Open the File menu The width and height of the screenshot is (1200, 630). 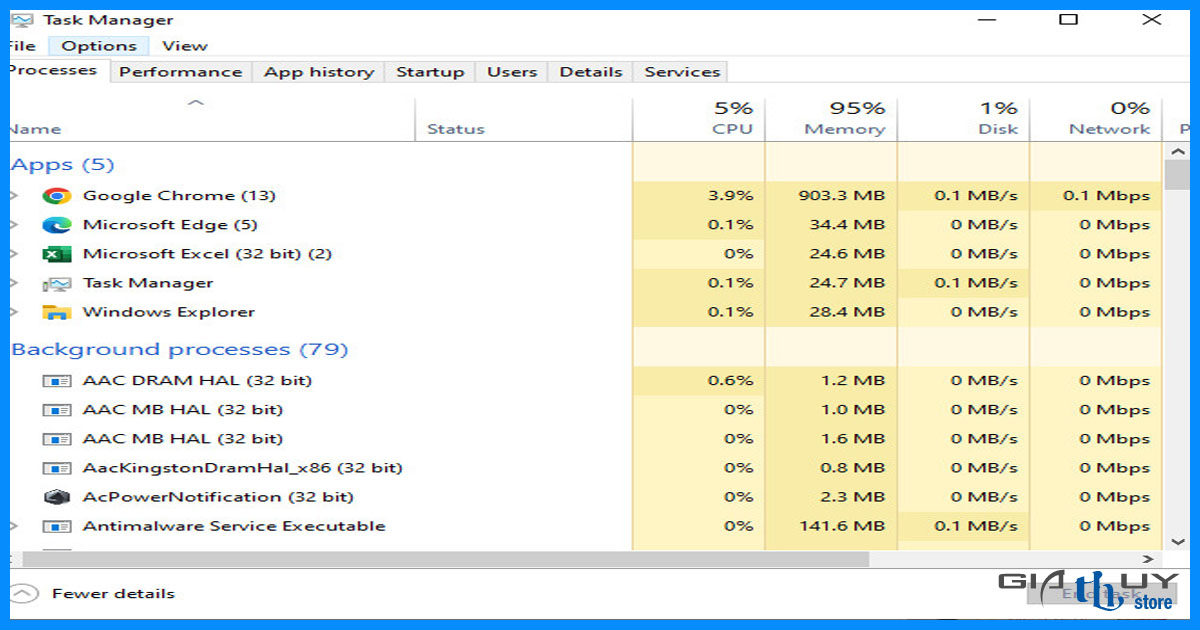pos(22,46)
